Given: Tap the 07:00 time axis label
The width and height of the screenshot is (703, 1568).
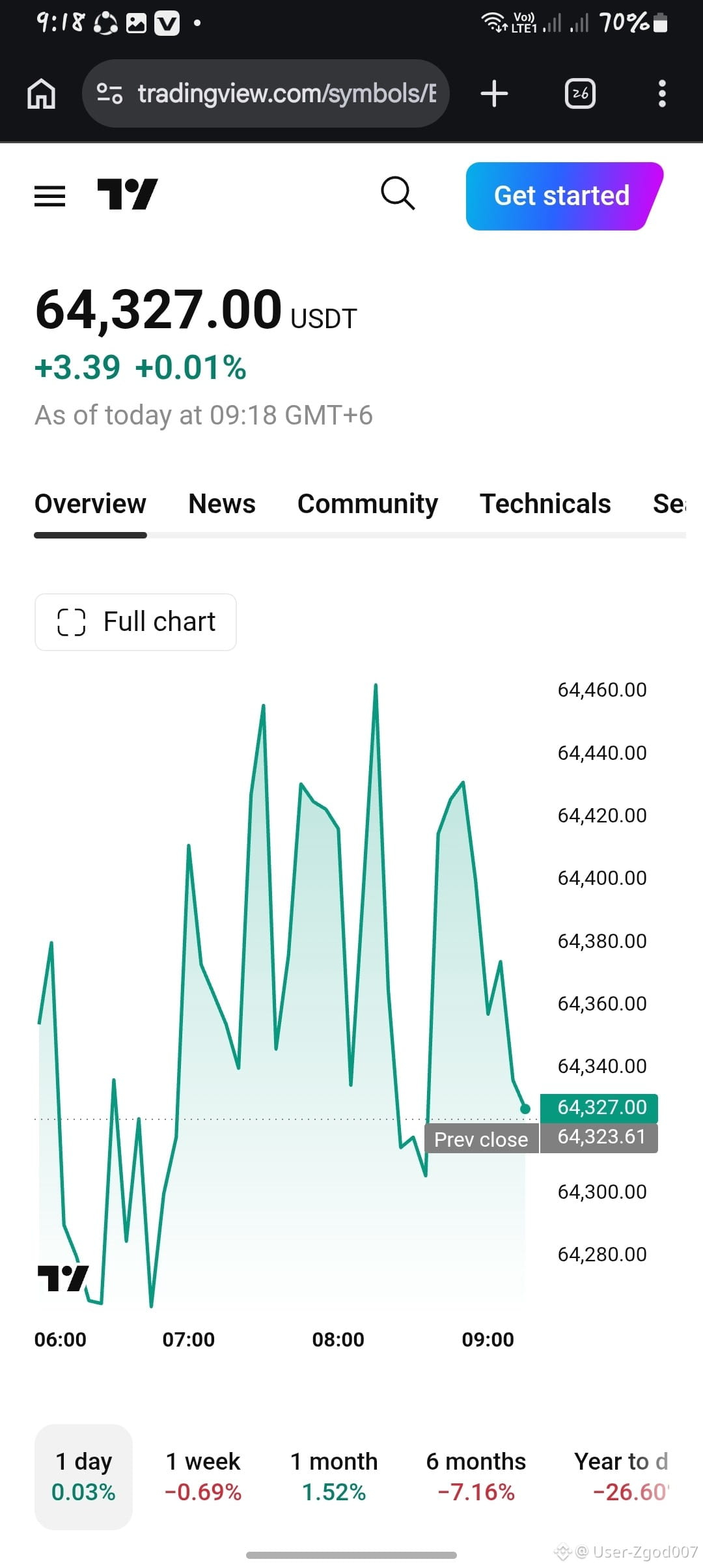Looking at the screenshot, I should click(x=189, y=1339).
